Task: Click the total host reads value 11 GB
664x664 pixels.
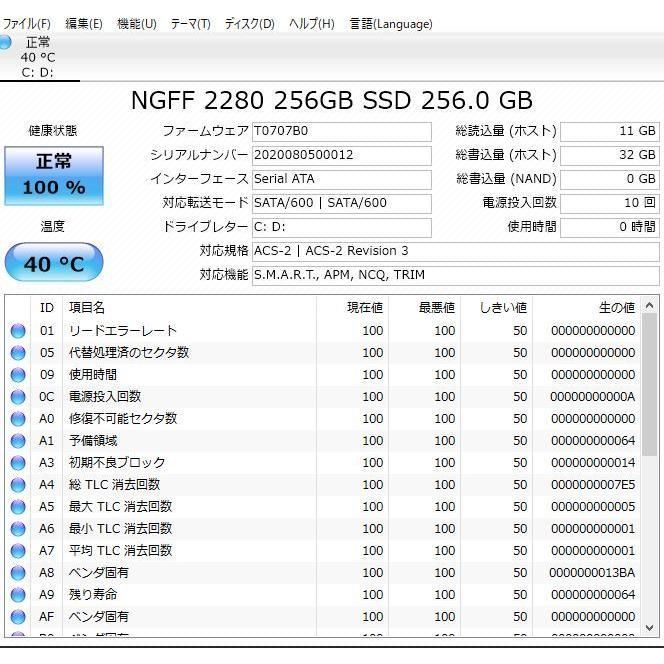Action: click(x=610, y=132)
